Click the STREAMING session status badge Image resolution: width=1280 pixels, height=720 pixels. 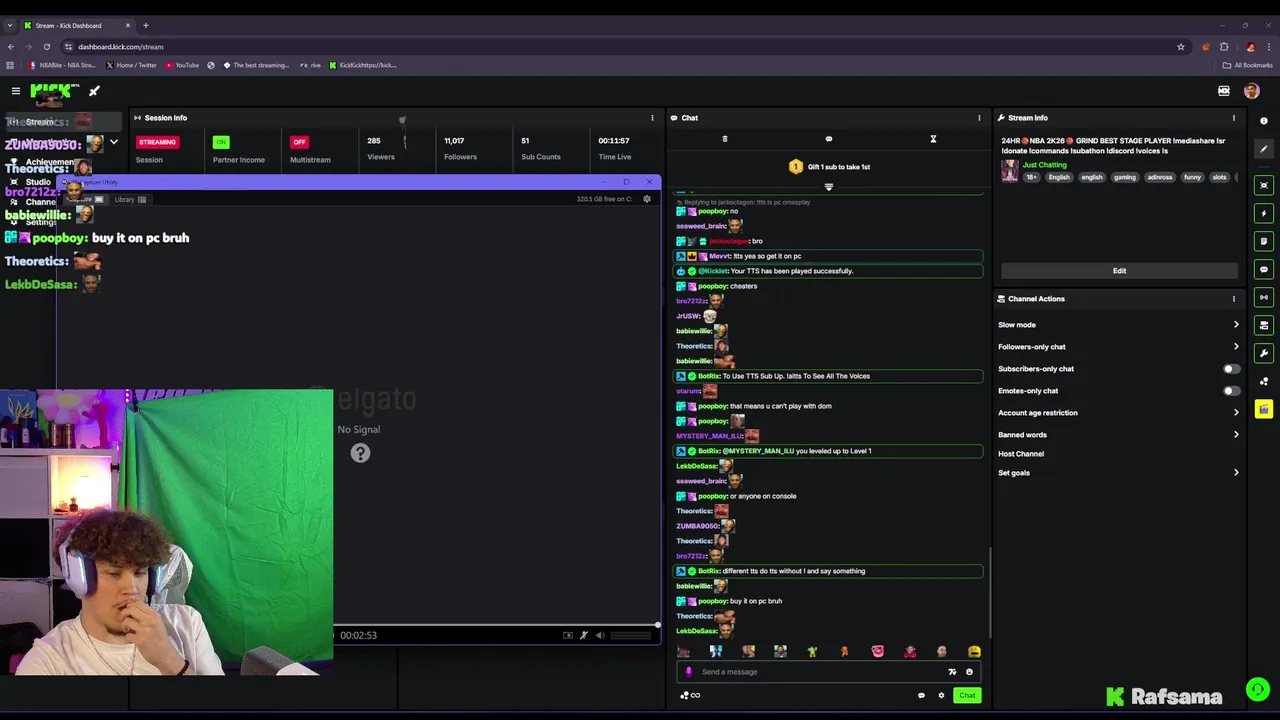pos(157,142)
